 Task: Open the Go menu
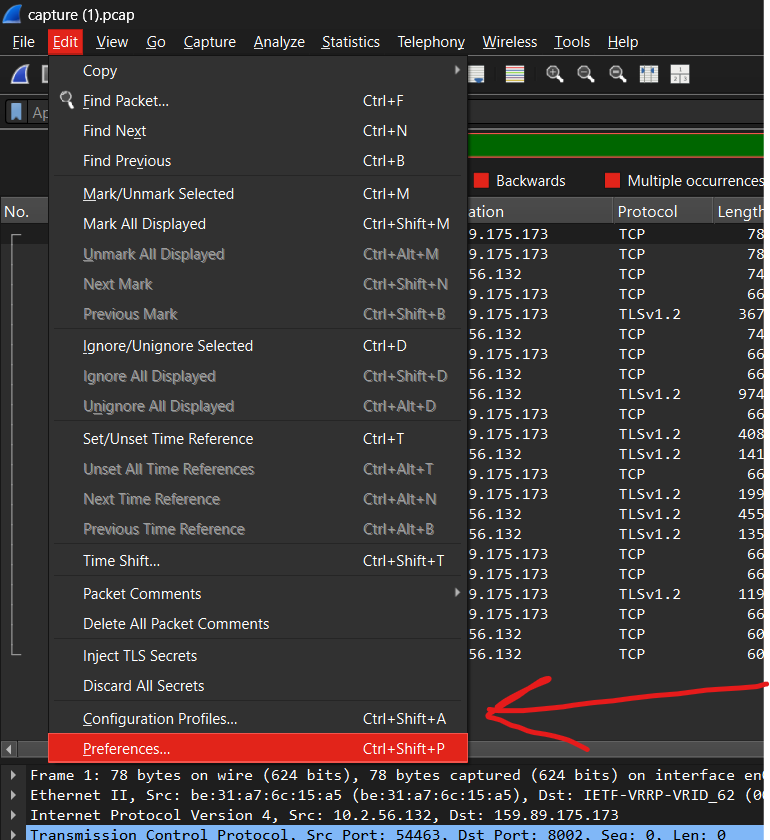click(x=156, y=42)
